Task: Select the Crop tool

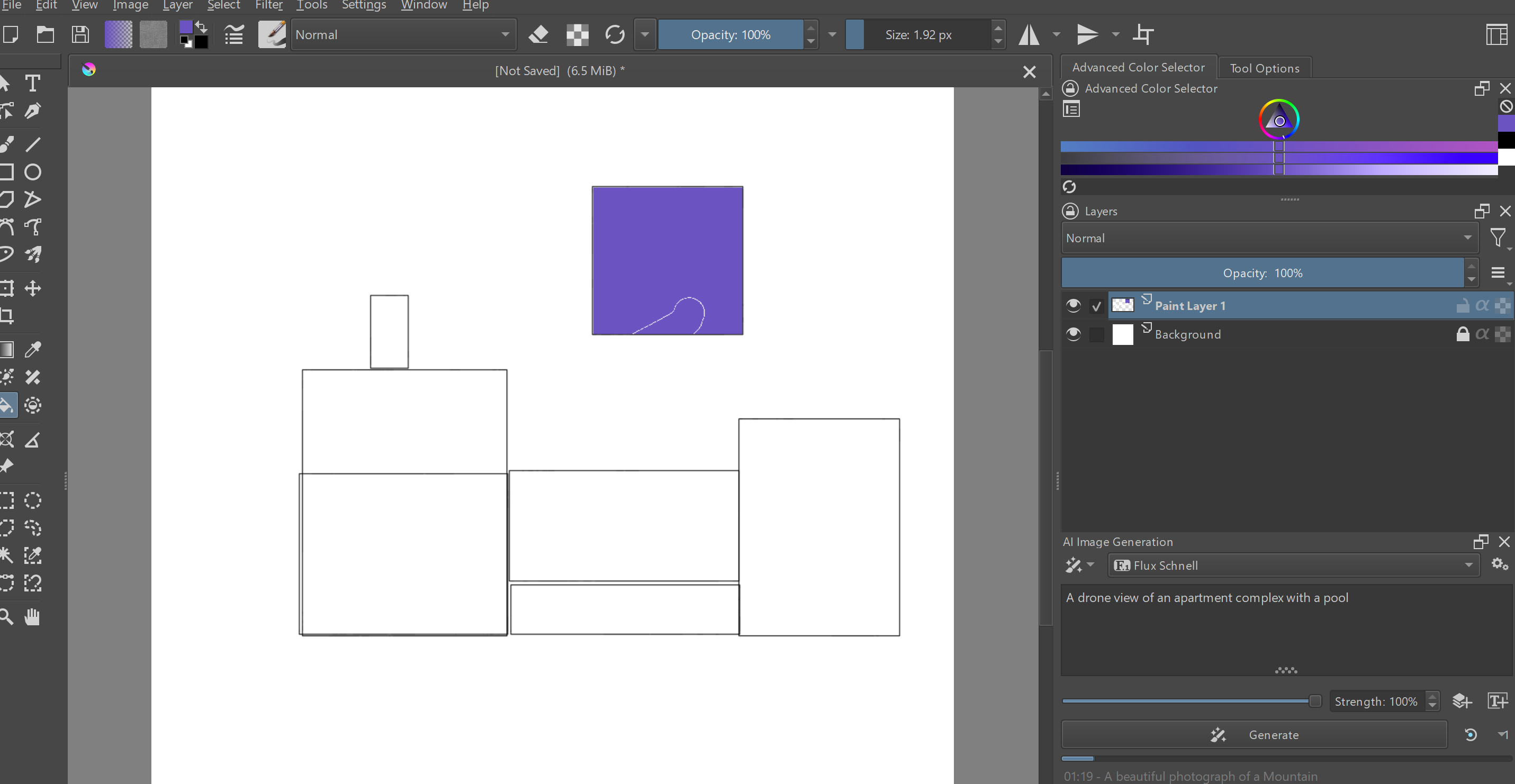Action: 7,316
